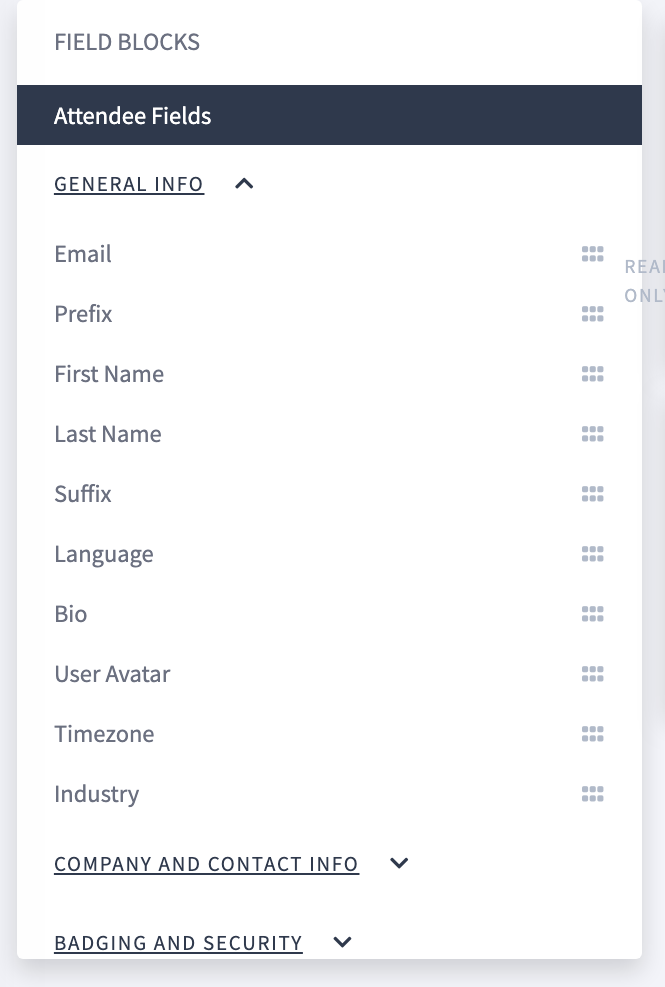Click the grid handle icon beside Last Name
The image size is (665, 987).
pos(592,434)
